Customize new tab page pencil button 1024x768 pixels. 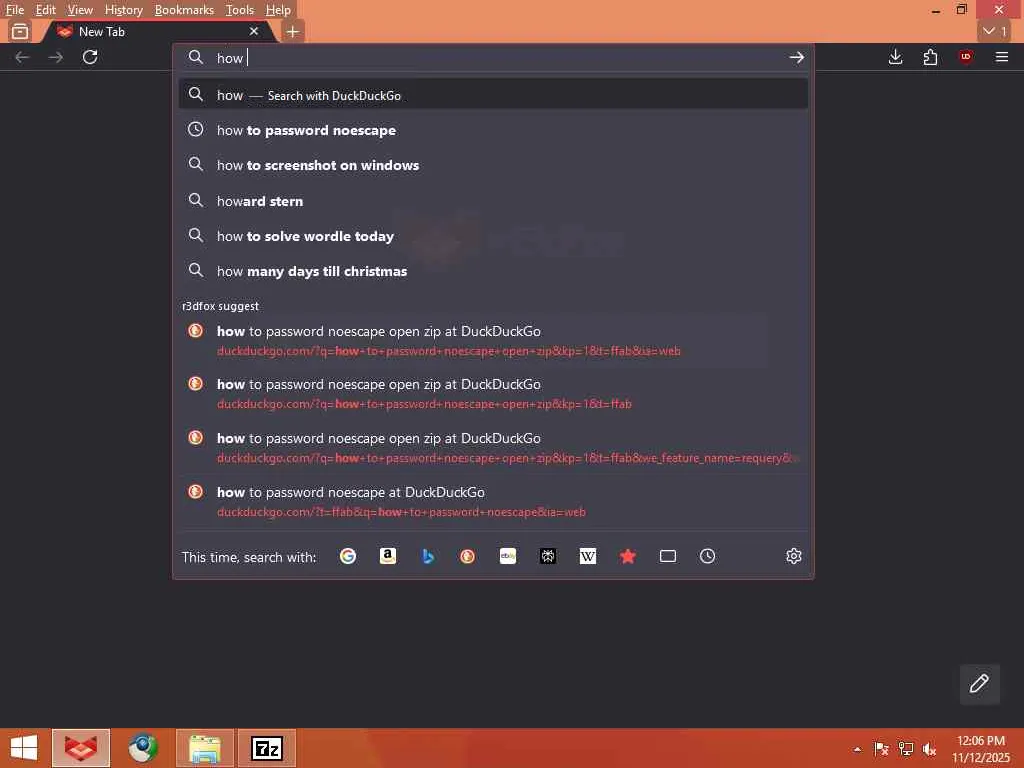pyautogui.click(x=979, y=684)
